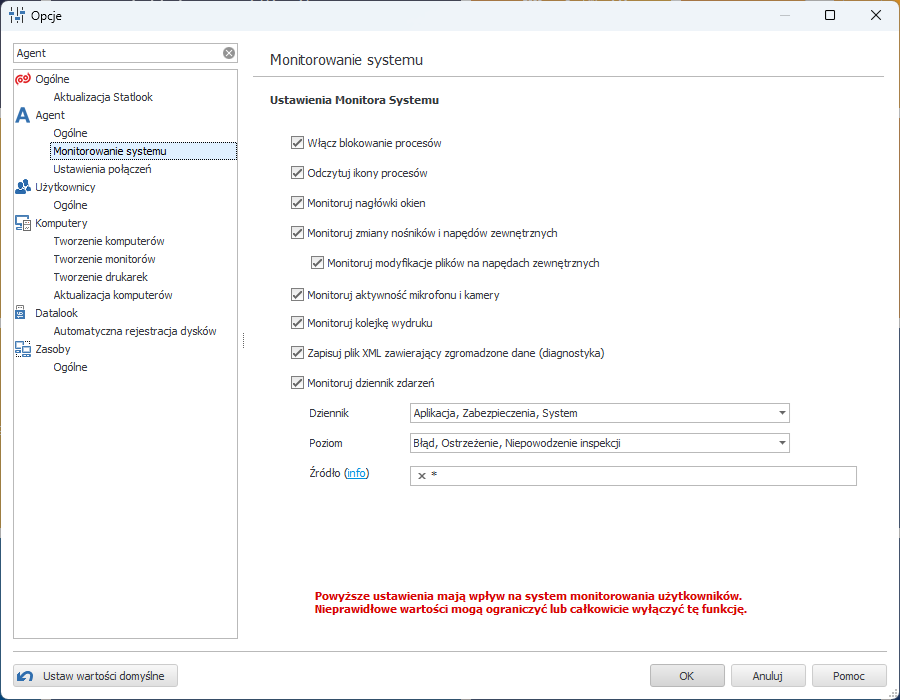Uncheck Monitoruj nagłówki okien
This screenshot has height=700, width=900.
(297, 203)
